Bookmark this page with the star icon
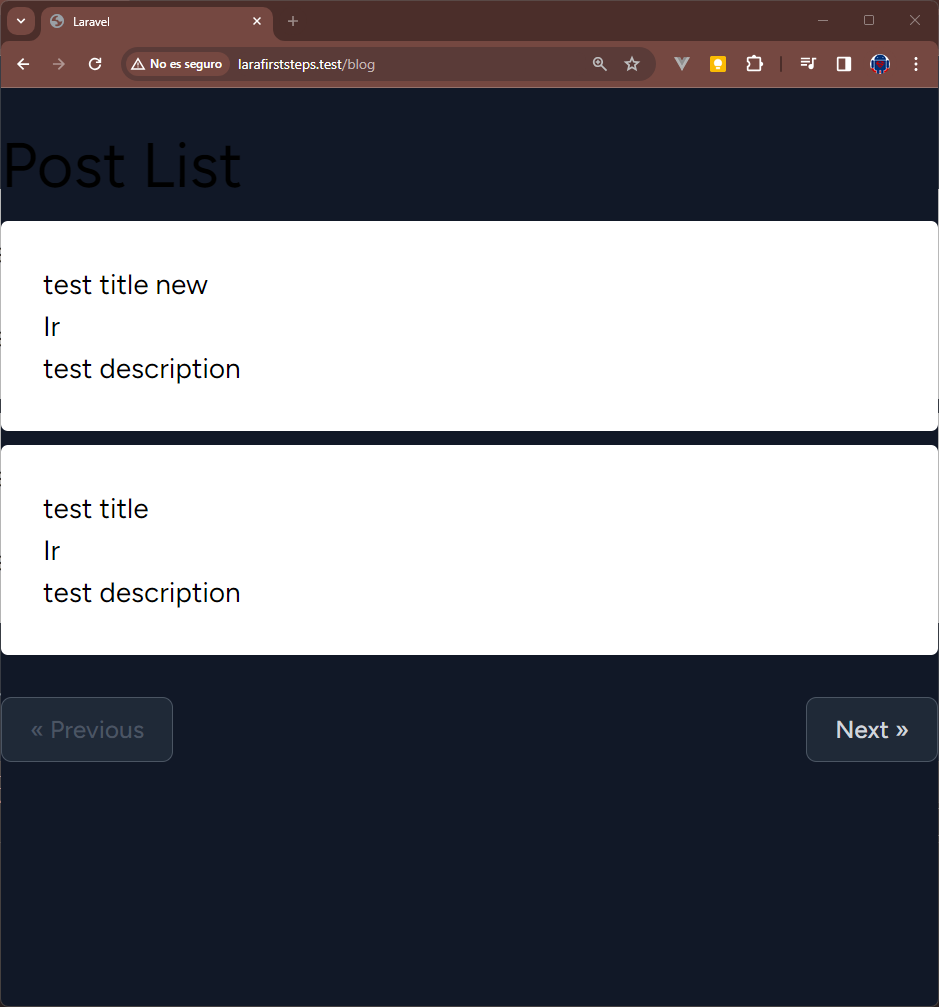 point(632,64)
